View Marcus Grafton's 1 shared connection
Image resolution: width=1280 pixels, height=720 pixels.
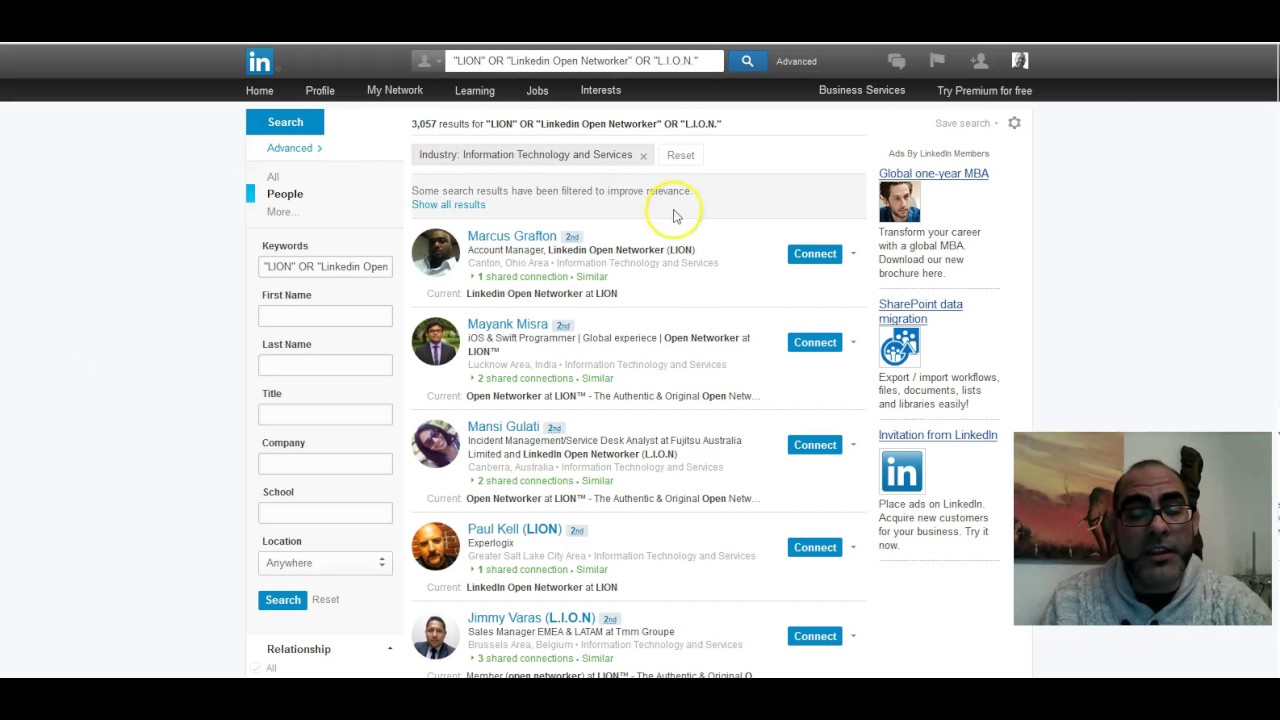click(x=522, y=277)
